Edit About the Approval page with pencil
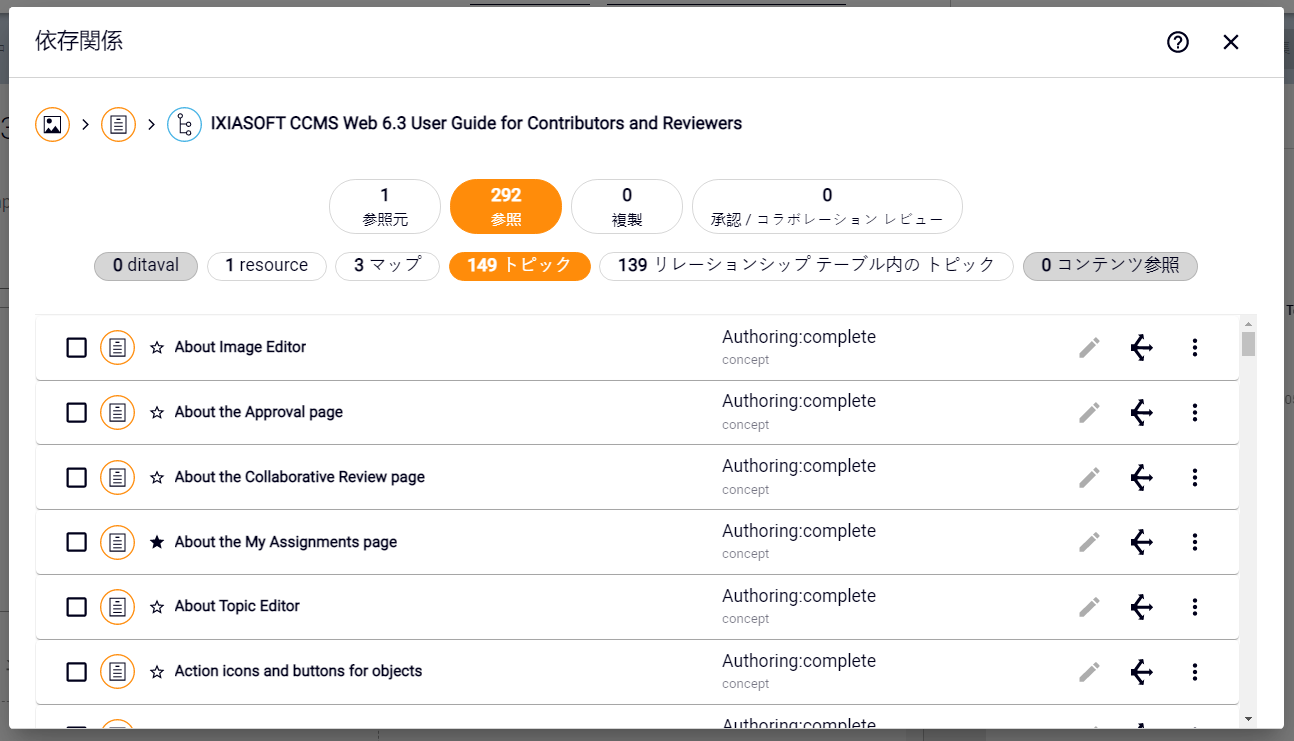Viewport: 1294px width, 741px height. (1089, 413)
